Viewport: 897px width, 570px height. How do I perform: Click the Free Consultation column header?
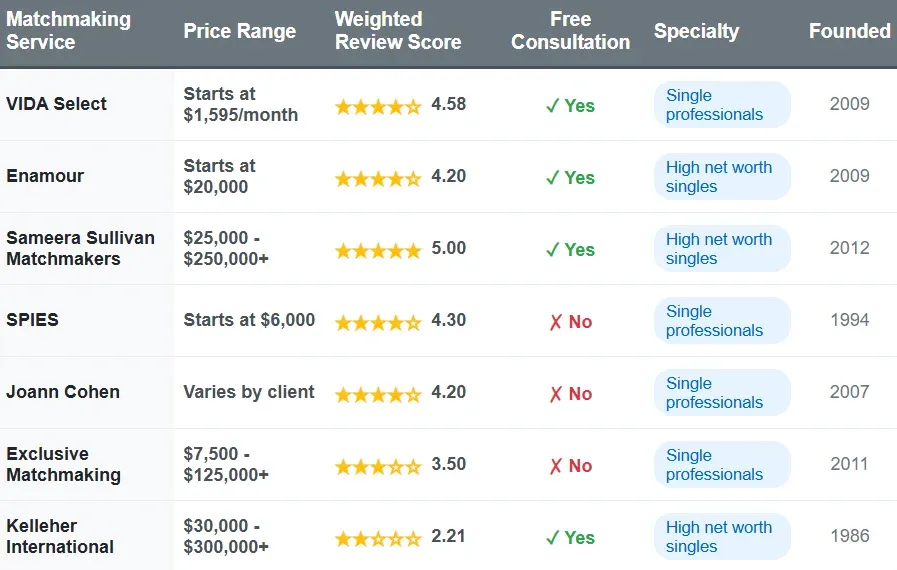[570, 31]
